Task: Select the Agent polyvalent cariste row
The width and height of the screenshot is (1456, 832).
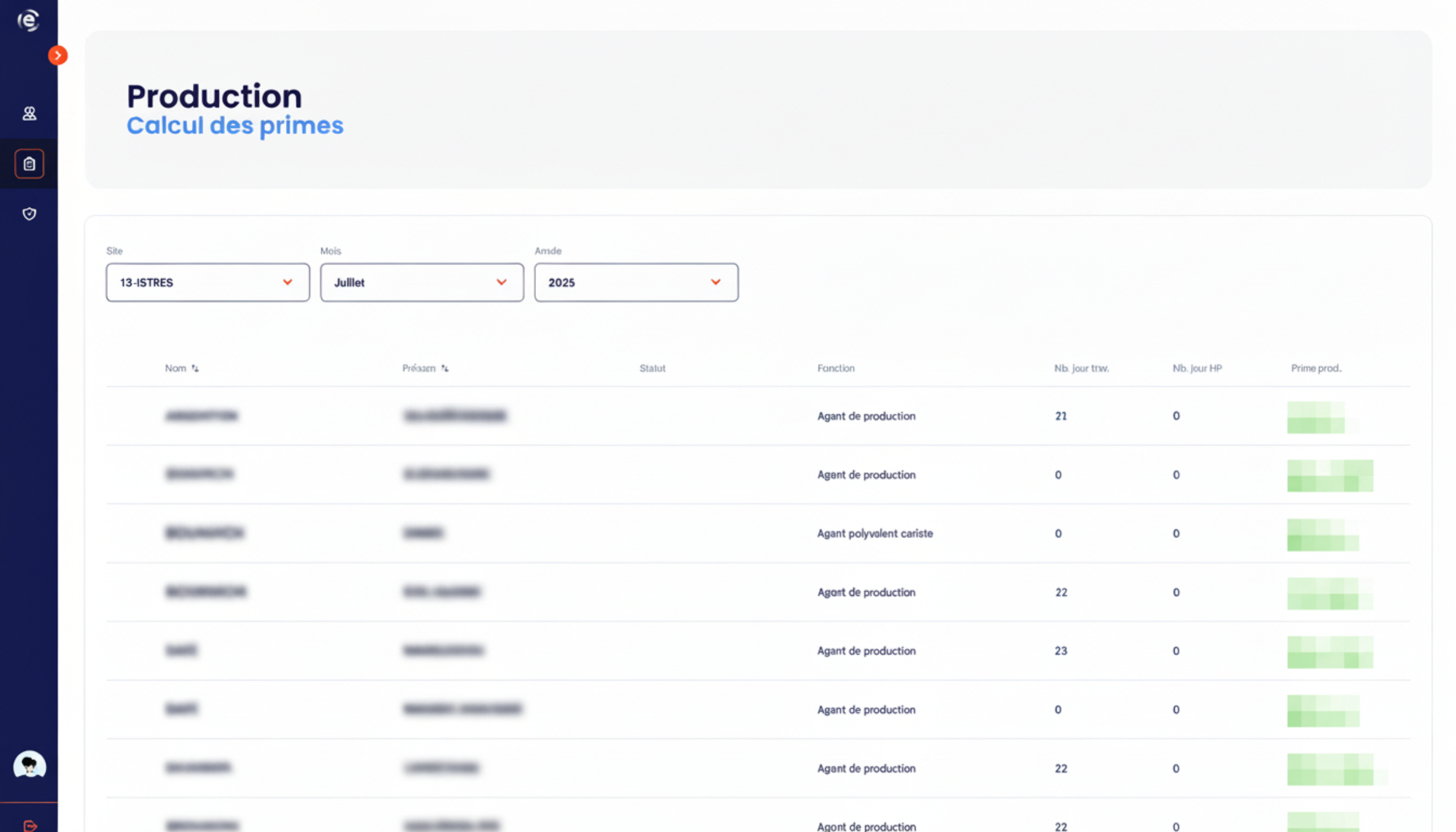Action: (x=874, y=534)
